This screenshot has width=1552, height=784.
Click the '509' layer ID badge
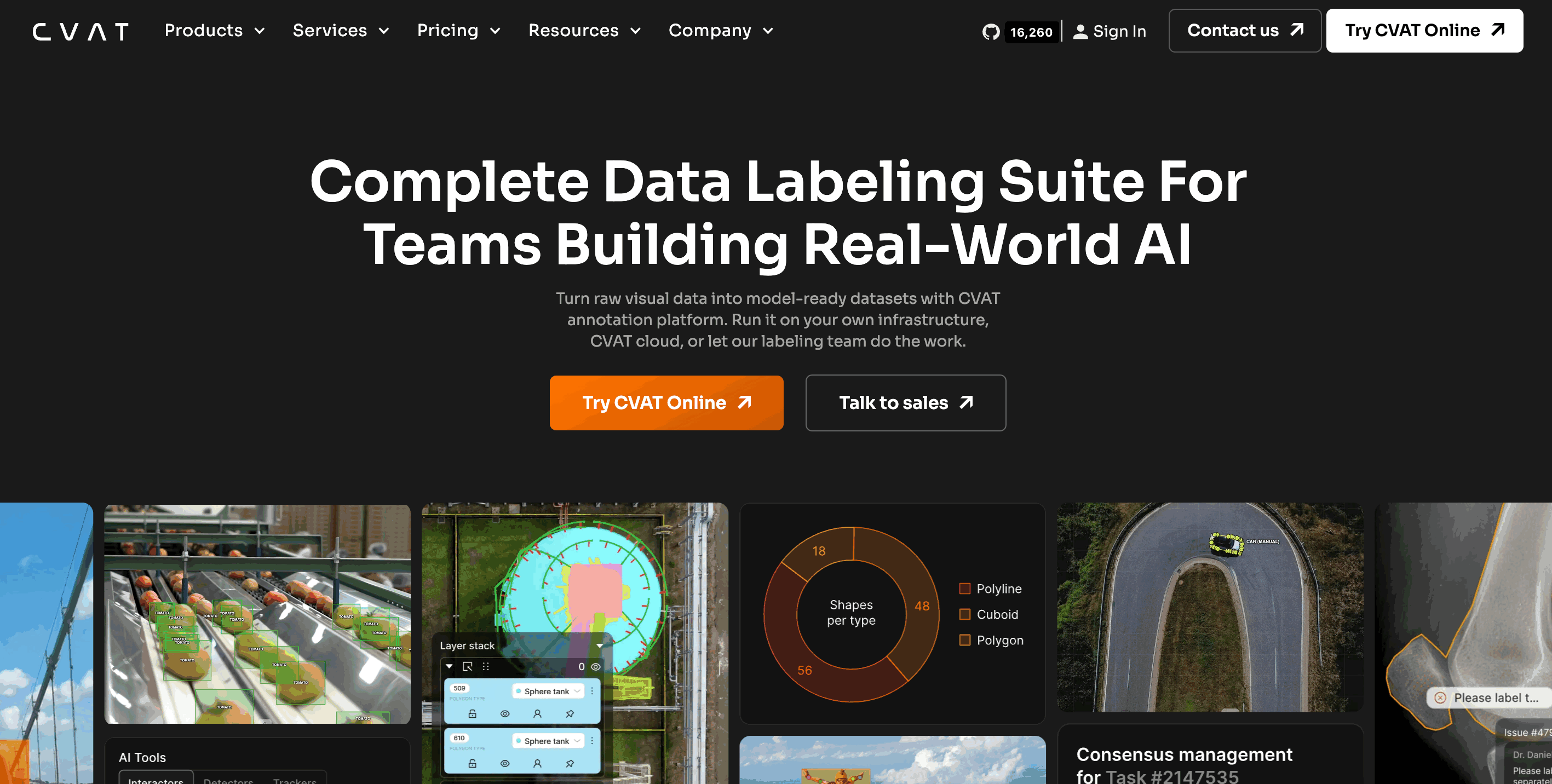(x=459, y=688)
